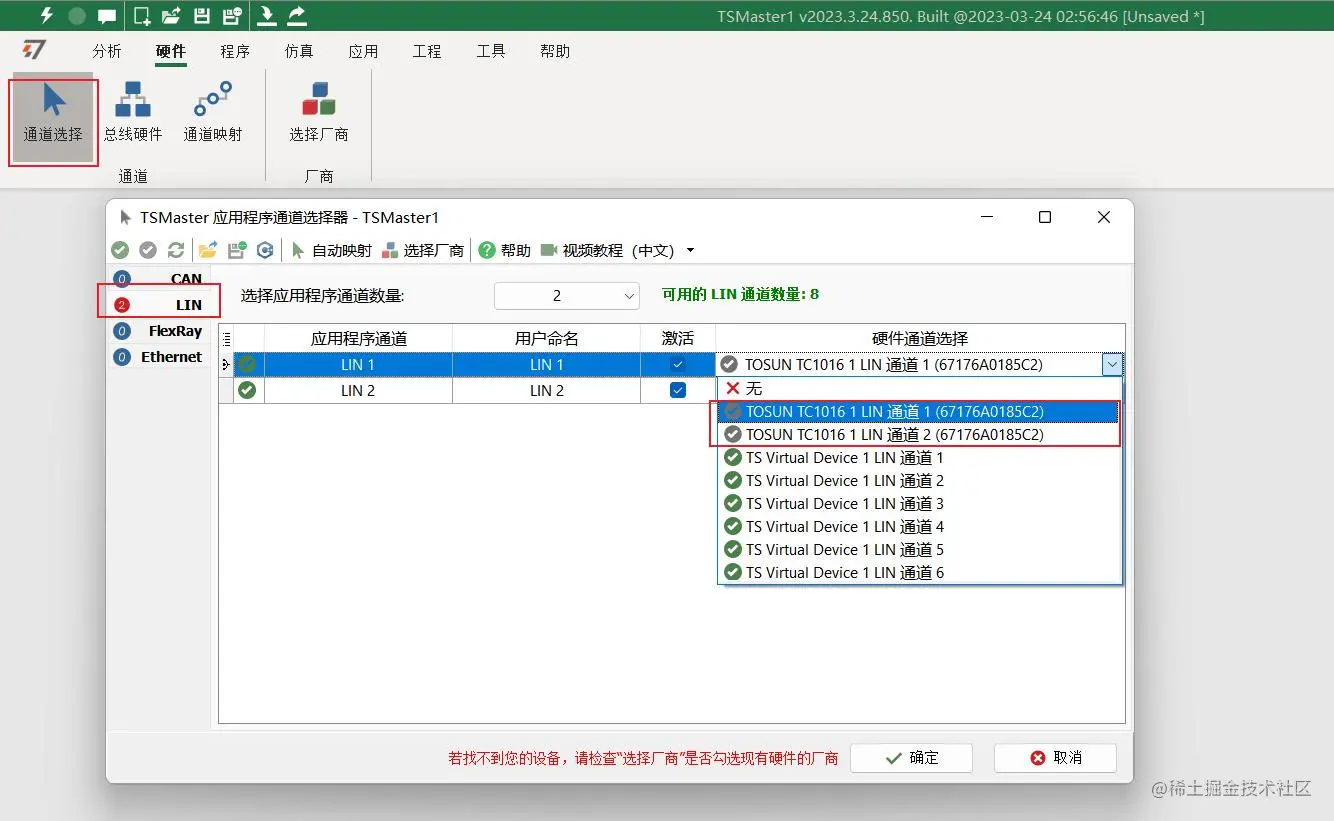The width and height of the screenshot is (1334, 821).
Task: Uncheck the 激活 checkbox for LIN 2
Action: click(x=678, y=390)
